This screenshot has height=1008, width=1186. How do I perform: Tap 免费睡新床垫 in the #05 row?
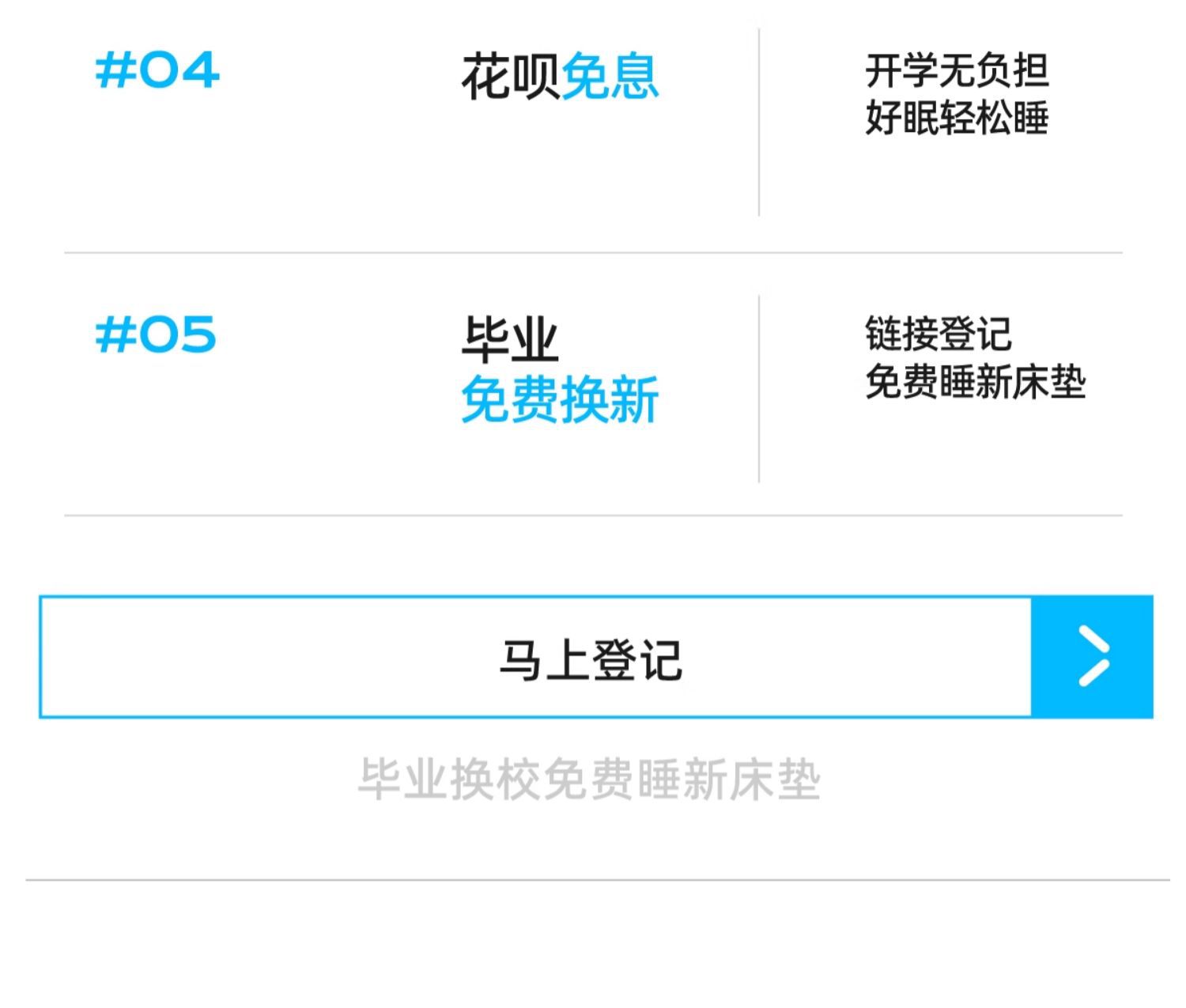pyautogui.click(x=975, y=382)
